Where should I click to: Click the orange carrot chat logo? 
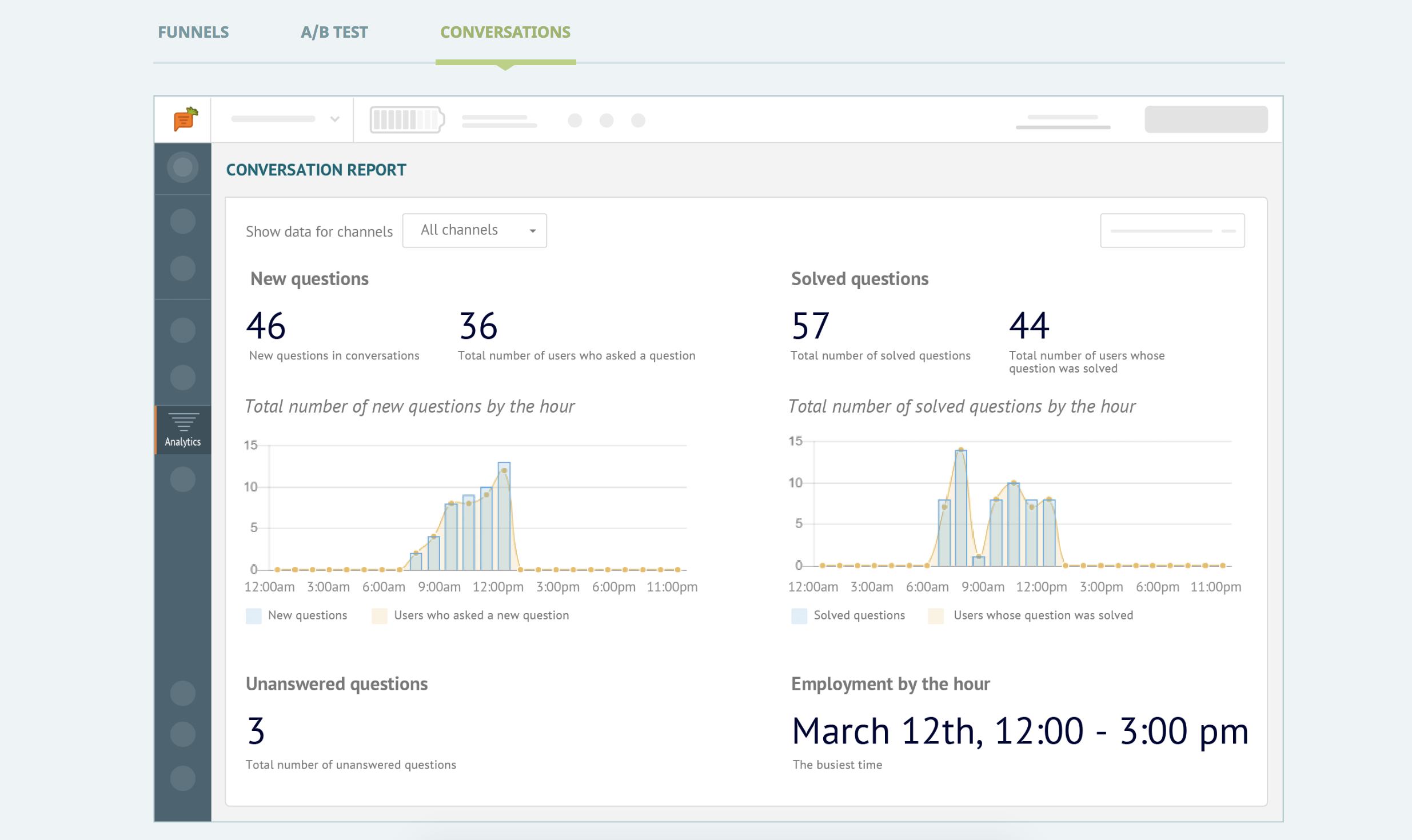coord(186,119)
